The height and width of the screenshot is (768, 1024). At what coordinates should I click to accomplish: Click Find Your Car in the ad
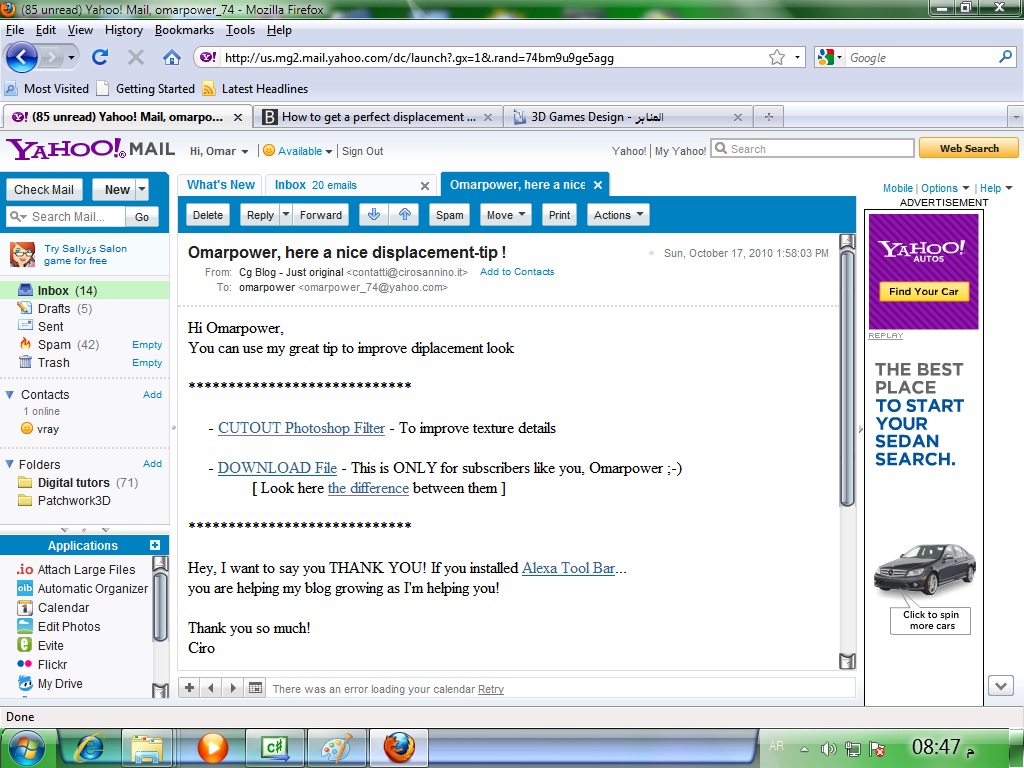[x=923, y=291]
